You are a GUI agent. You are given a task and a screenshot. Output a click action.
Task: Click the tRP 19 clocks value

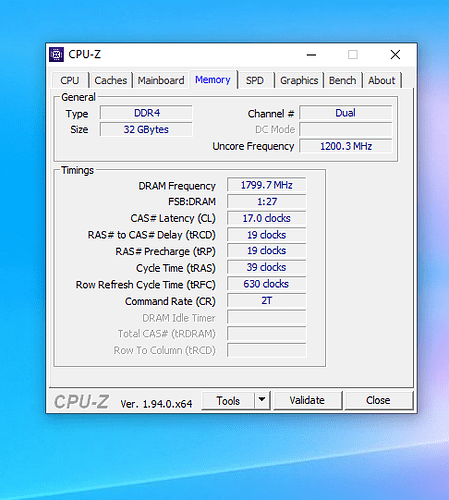(267, 251)
